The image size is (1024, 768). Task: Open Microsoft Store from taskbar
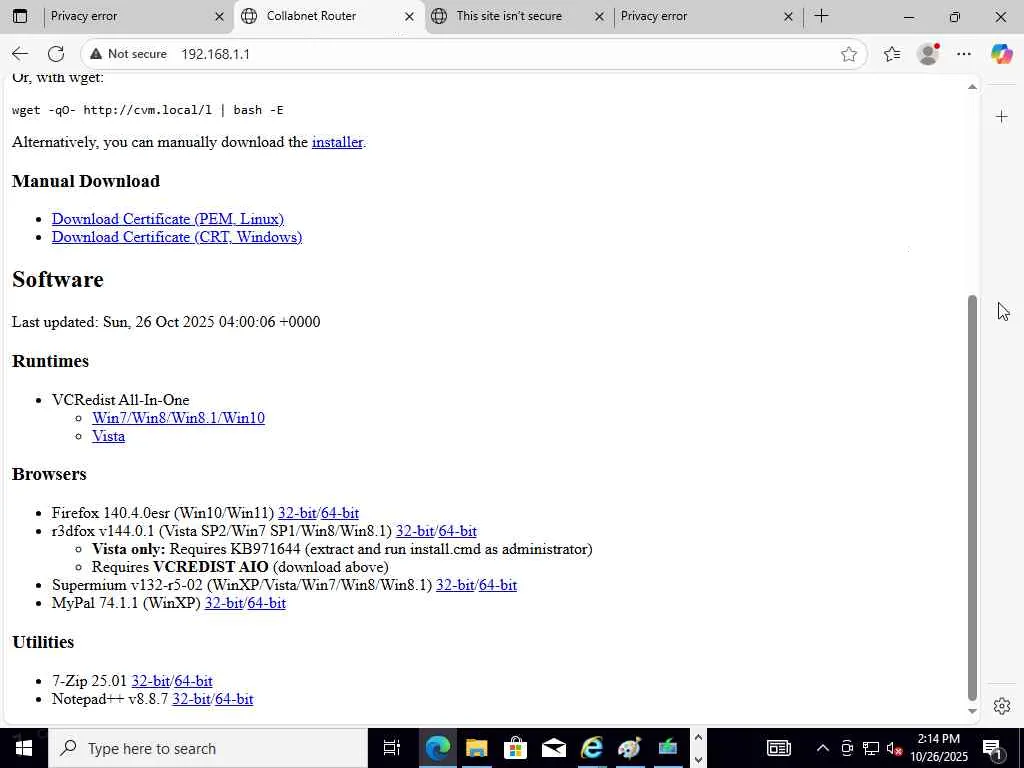(515, 748)
